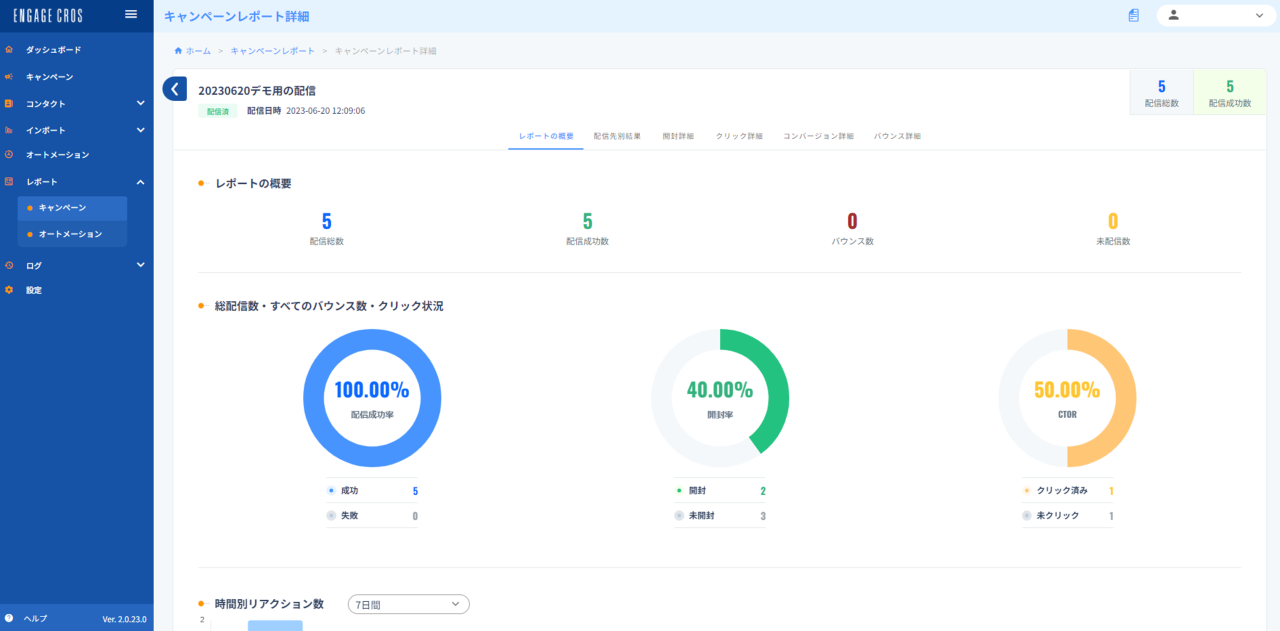Click the 設定 gear icon
Image resolution: width=1280 pixels, height=631 pixels.
point(9,290)
